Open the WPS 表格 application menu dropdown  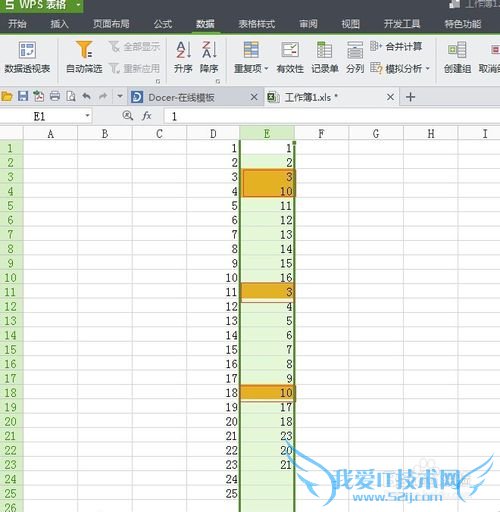click(79, 5)
